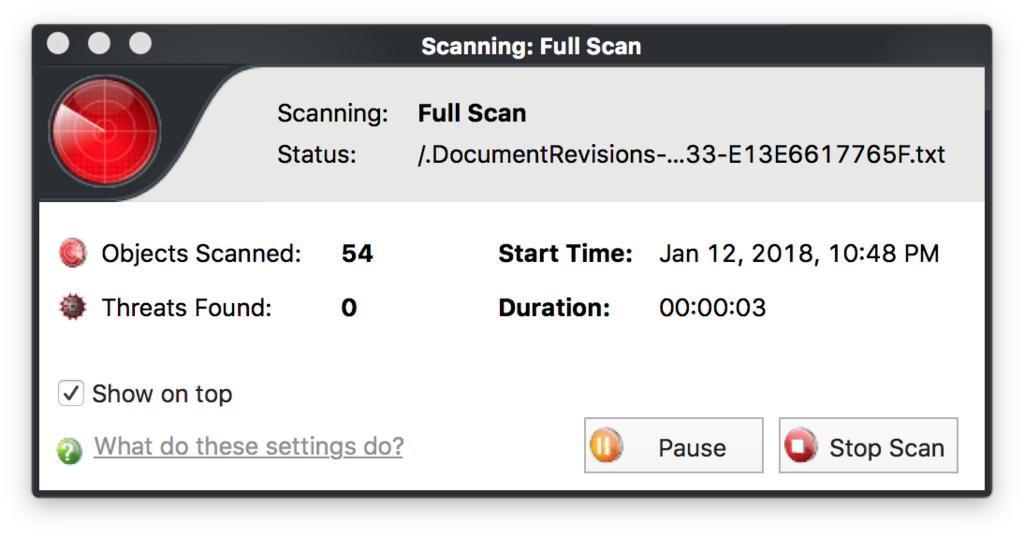
Task: Click the Show on top label
Action: tap(162, 394)
